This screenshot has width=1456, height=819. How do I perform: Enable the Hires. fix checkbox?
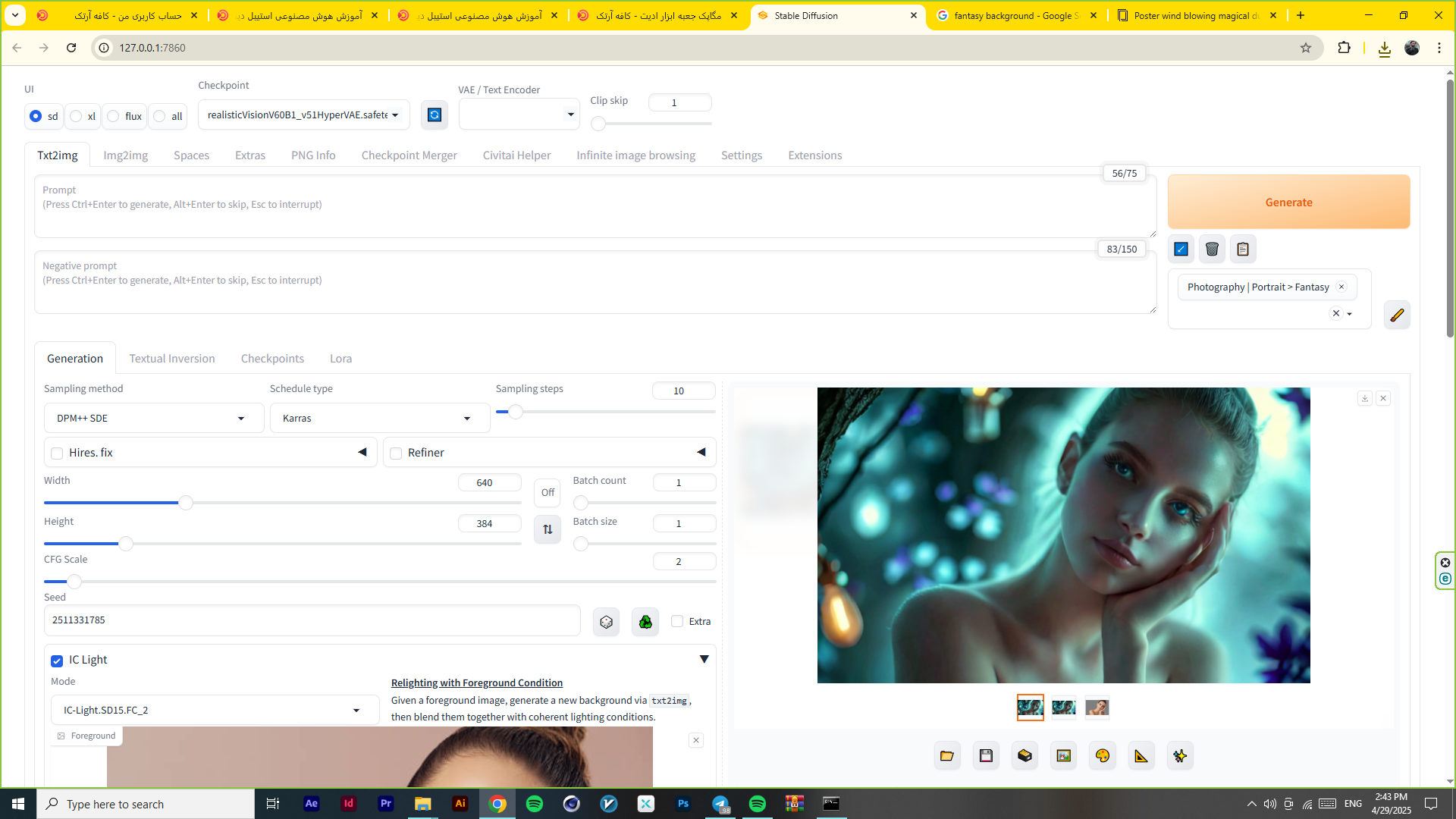pos(57,453)
